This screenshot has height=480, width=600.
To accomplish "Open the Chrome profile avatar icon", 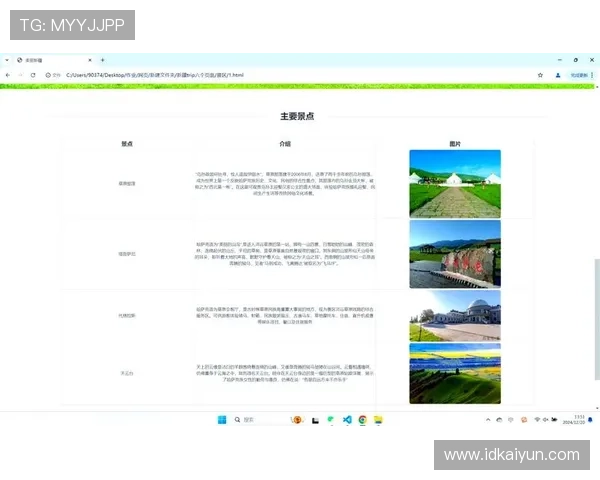I will pos(558,75).
